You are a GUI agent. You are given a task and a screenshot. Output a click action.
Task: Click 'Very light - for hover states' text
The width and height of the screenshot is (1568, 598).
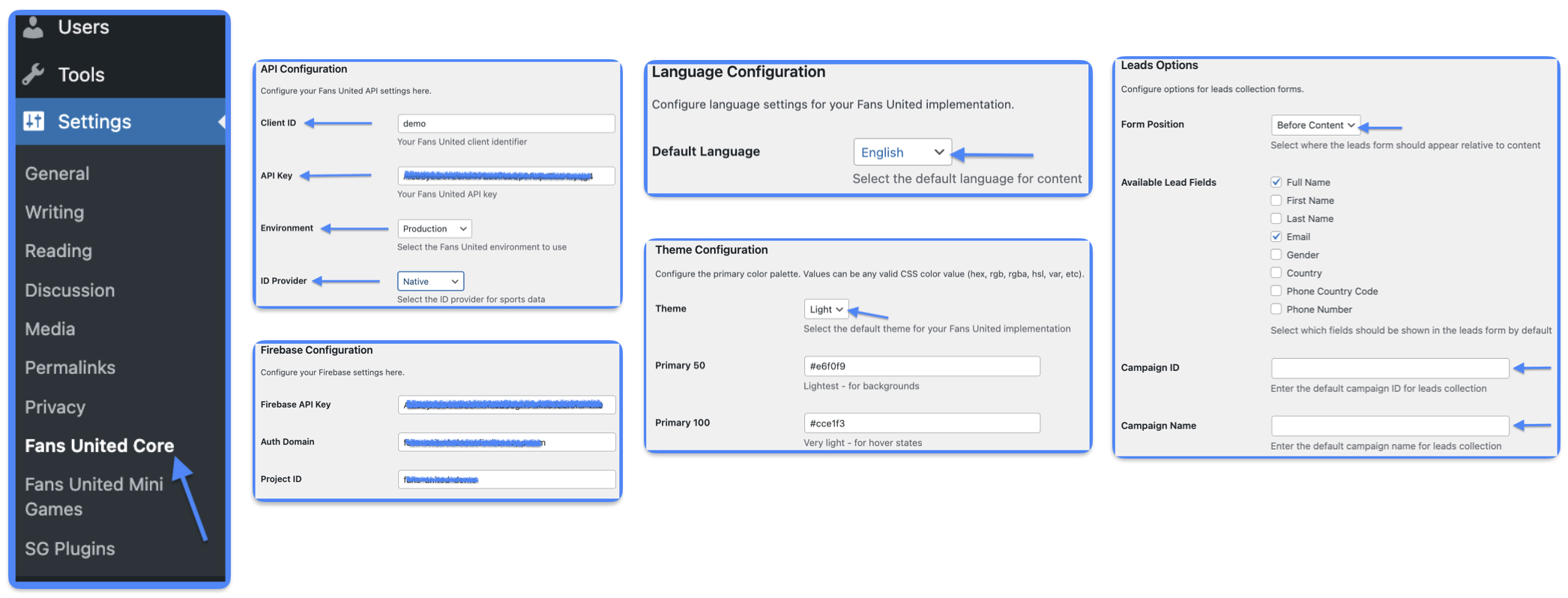tap(863, 443)
